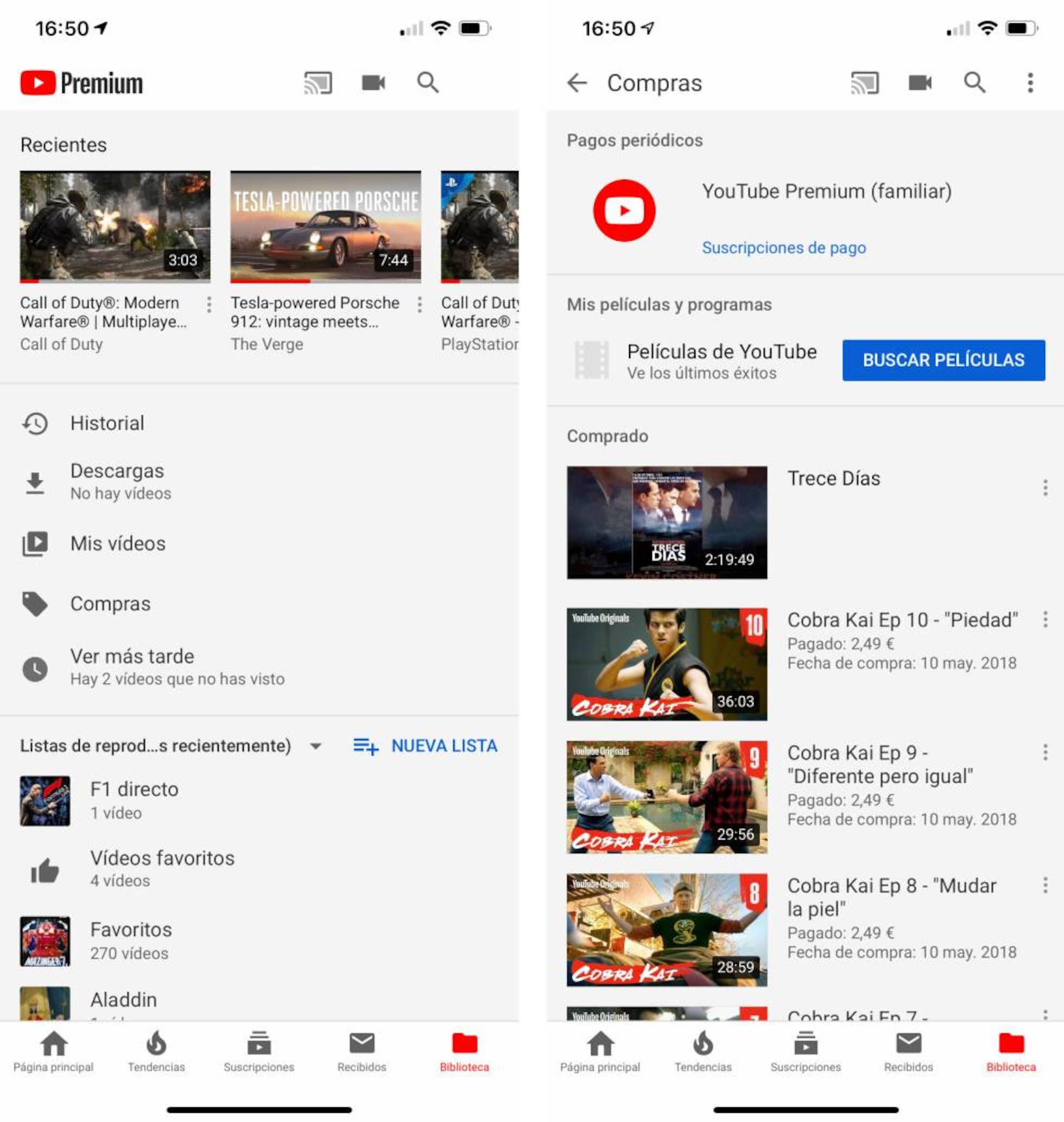Open the Favoritos playlist with 270 vídeos
1064x1122 pixels.
pos(259,941)
